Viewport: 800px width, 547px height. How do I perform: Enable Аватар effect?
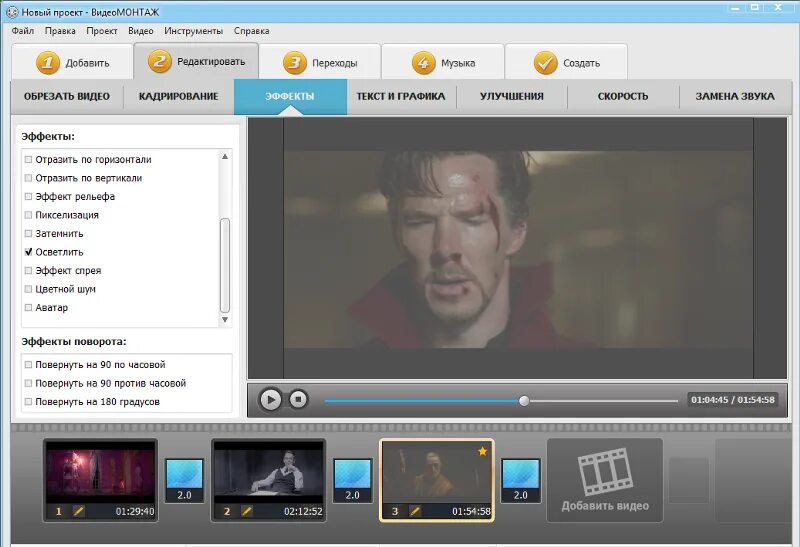(29, 308)
